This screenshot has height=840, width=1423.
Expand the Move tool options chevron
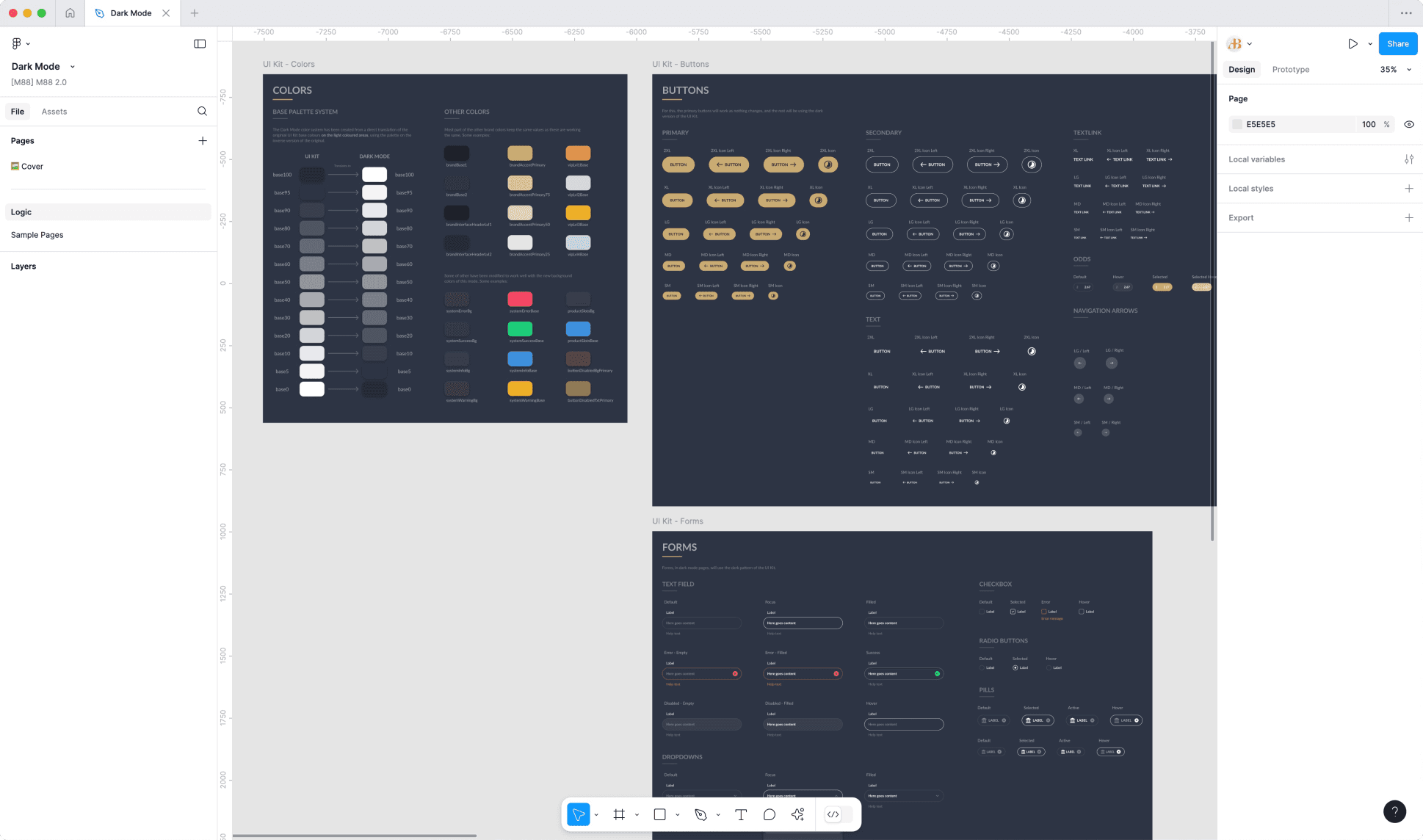coord(596,814)
